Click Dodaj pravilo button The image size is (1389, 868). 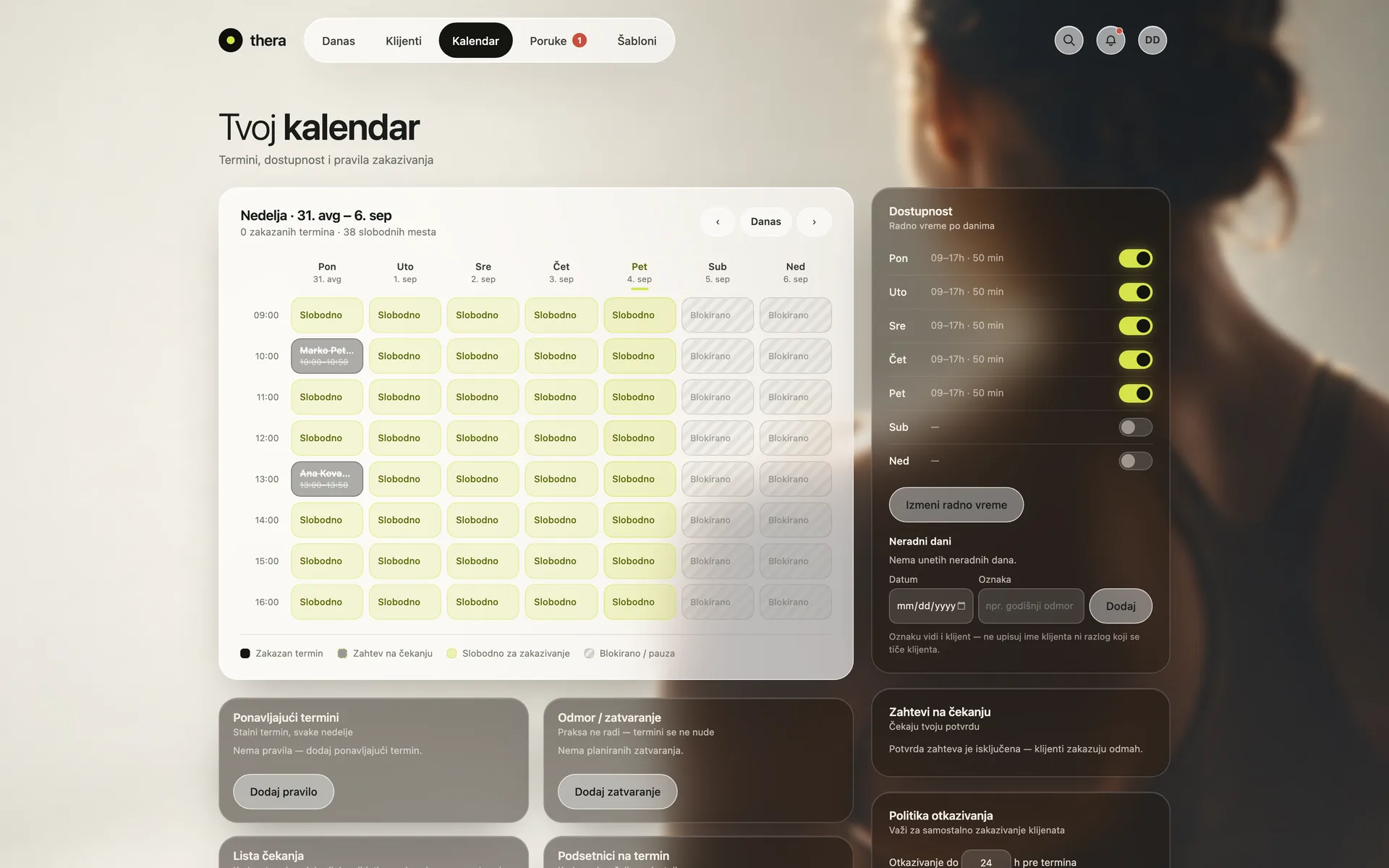tap(284, 792)
